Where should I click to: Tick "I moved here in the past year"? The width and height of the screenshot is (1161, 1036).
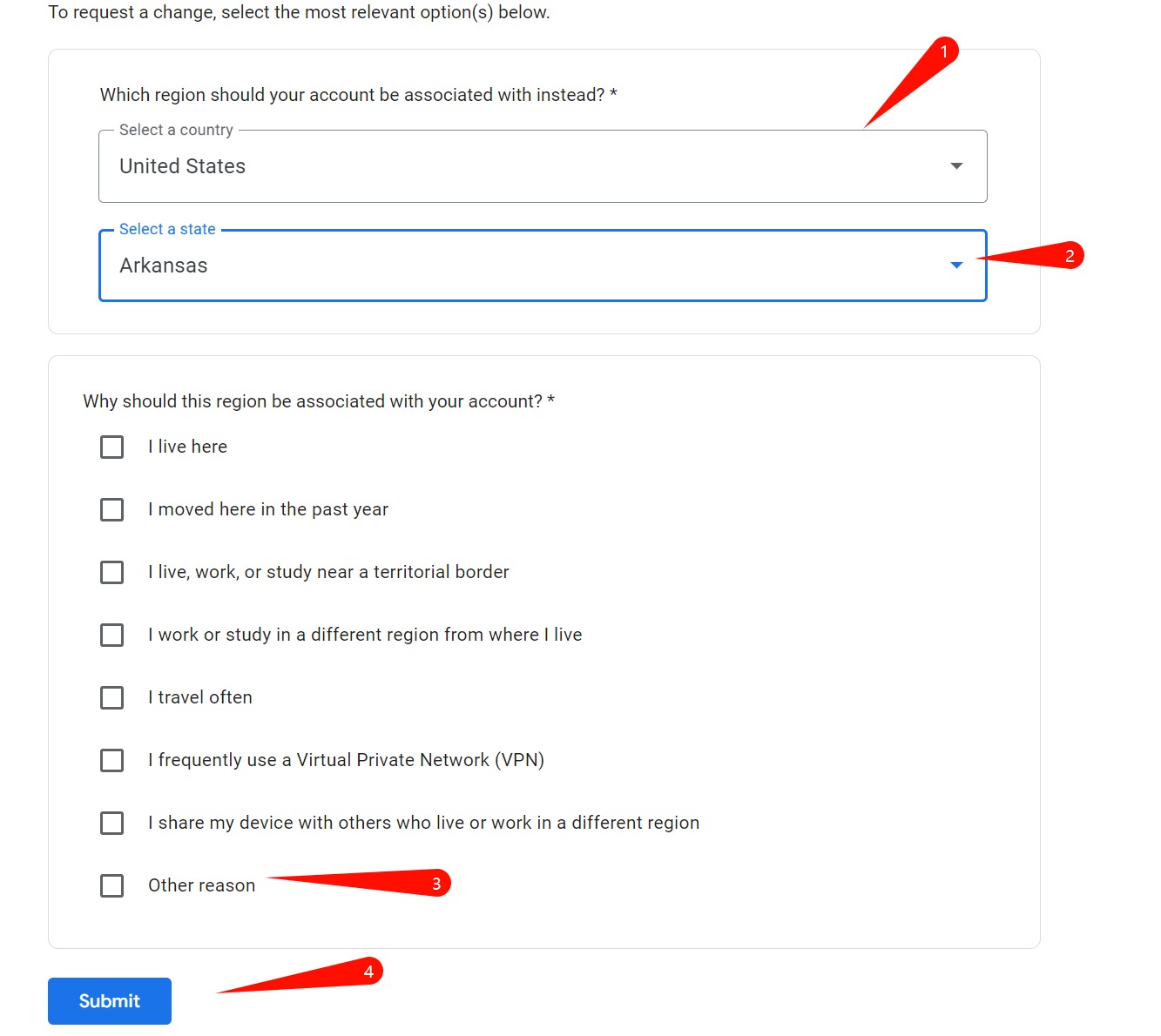coord(112,509)
